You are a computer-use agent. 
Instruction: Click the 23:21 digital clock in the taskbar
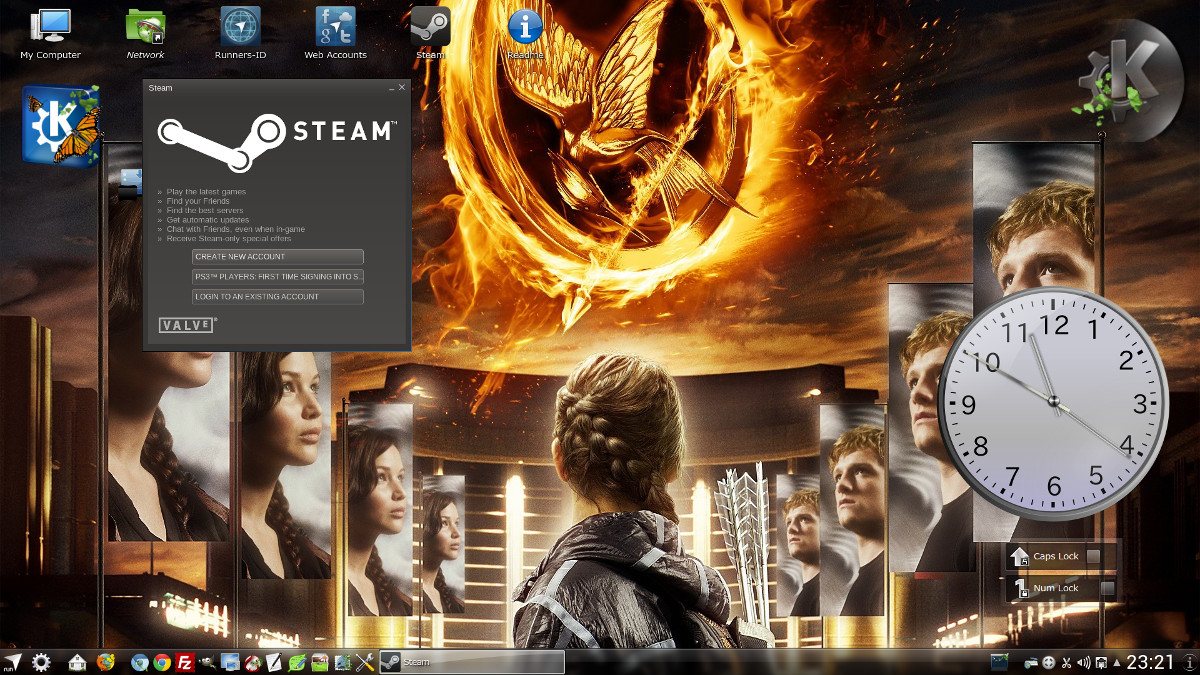tap(1151, 662)
